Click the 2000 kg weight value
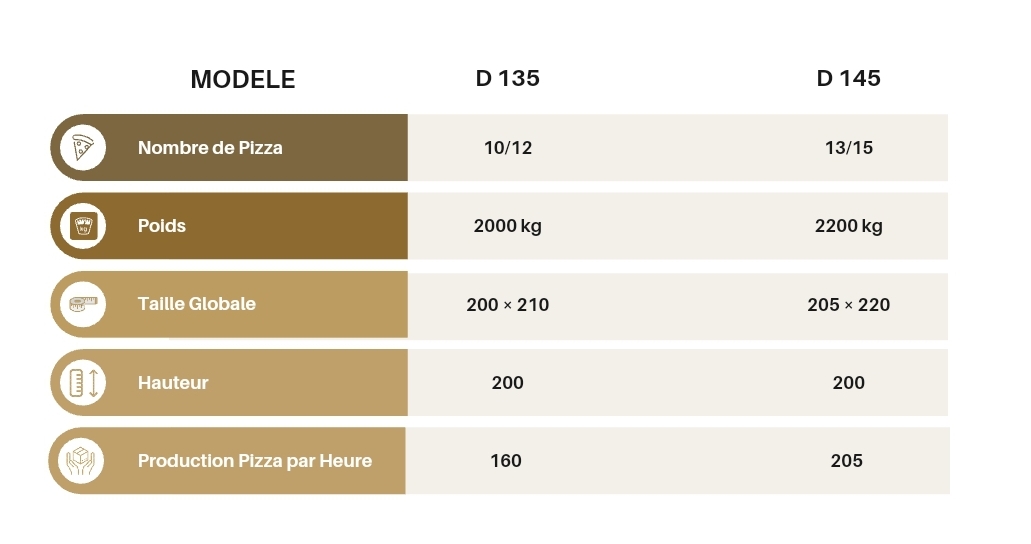1031x544 pixels. [x=508, y=226]
